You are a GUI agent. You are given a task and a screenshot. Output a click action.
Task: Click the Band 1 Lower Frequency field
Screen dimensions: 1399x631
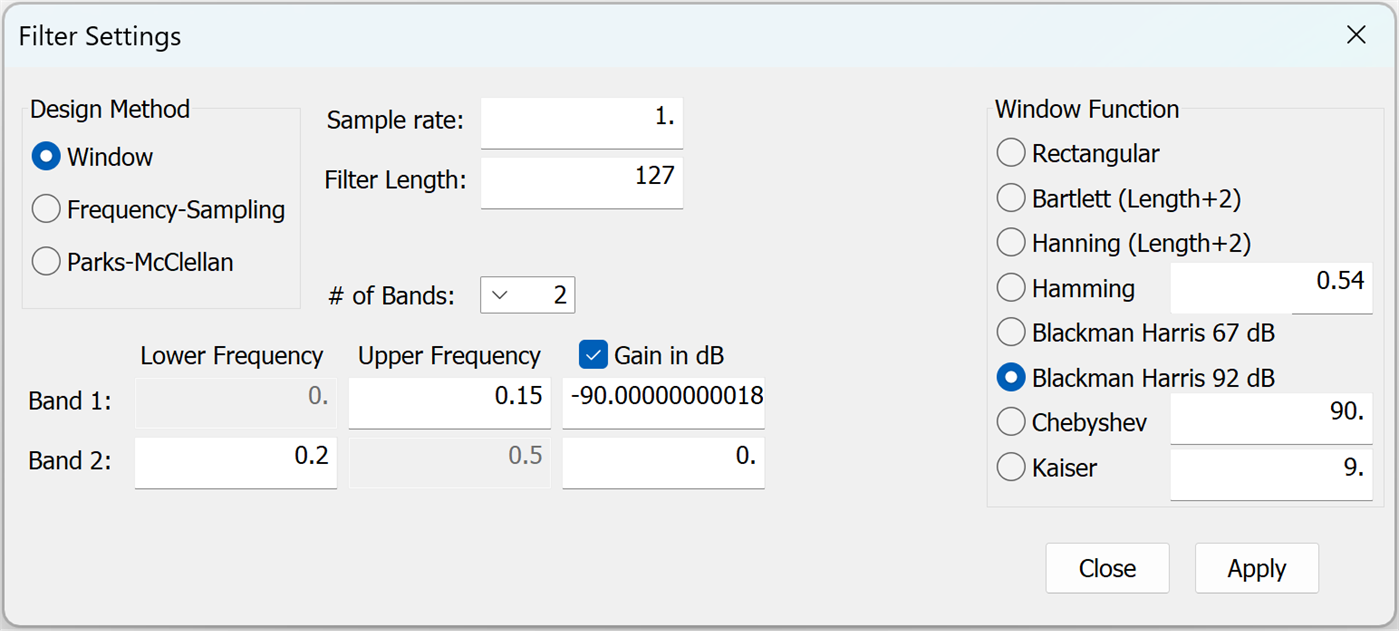point(236,402)
